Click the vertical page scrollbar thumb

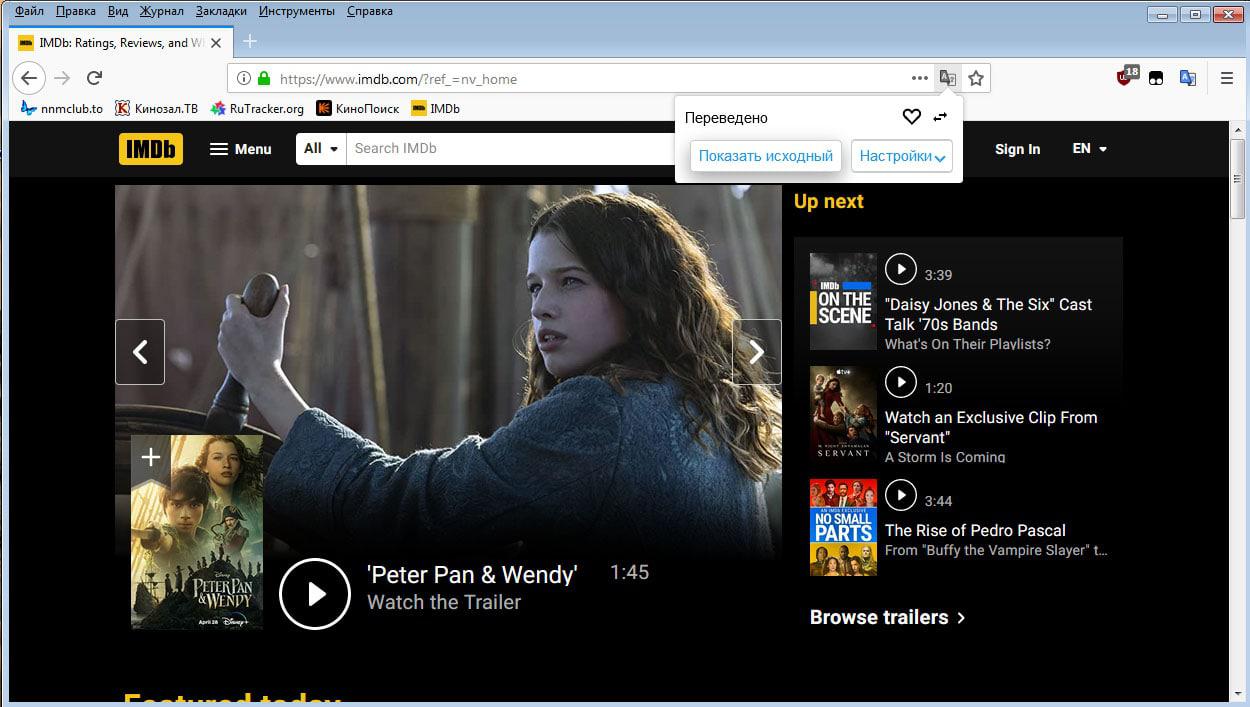point(1237,177)
